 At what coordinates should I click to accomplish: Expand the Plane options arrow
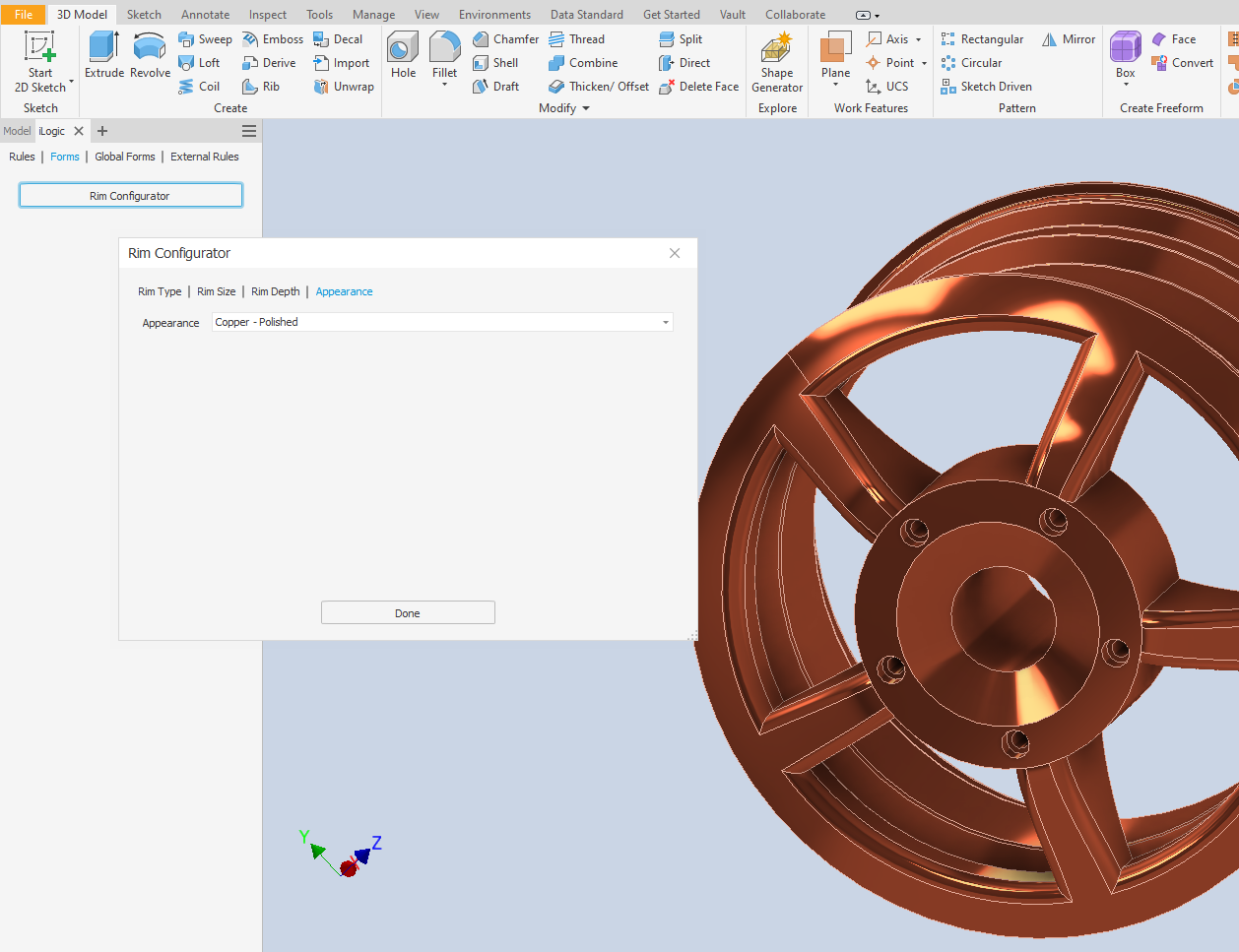pos(835,86)
